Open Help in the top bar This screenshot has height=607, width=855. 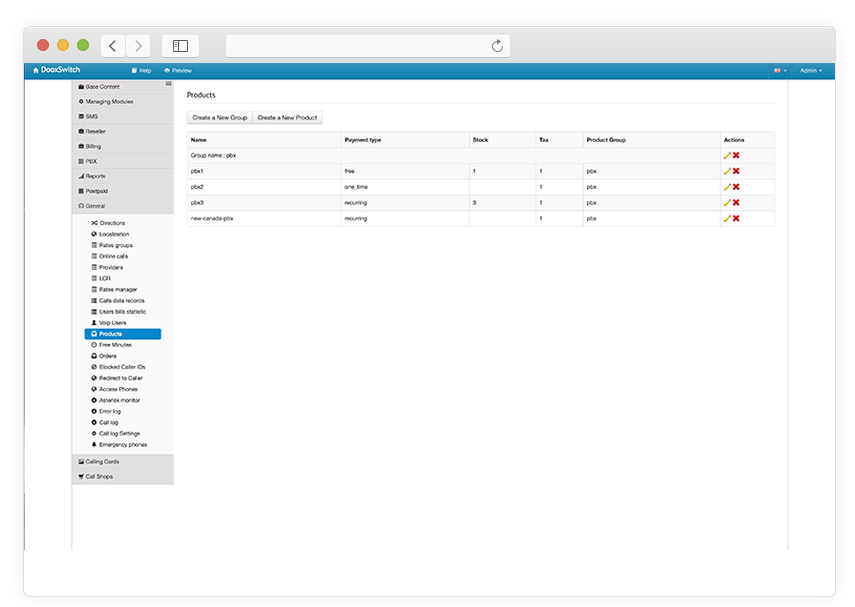point(141,71)
